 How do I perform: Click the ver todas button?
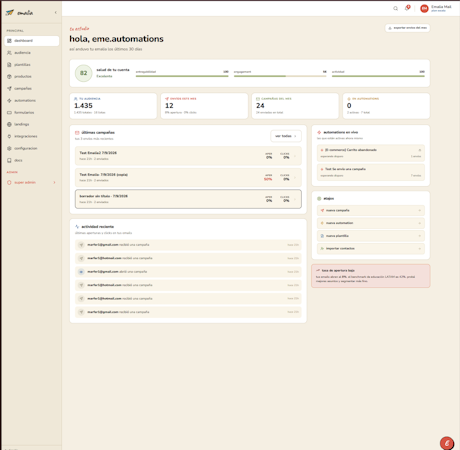[x=286, y=136]
